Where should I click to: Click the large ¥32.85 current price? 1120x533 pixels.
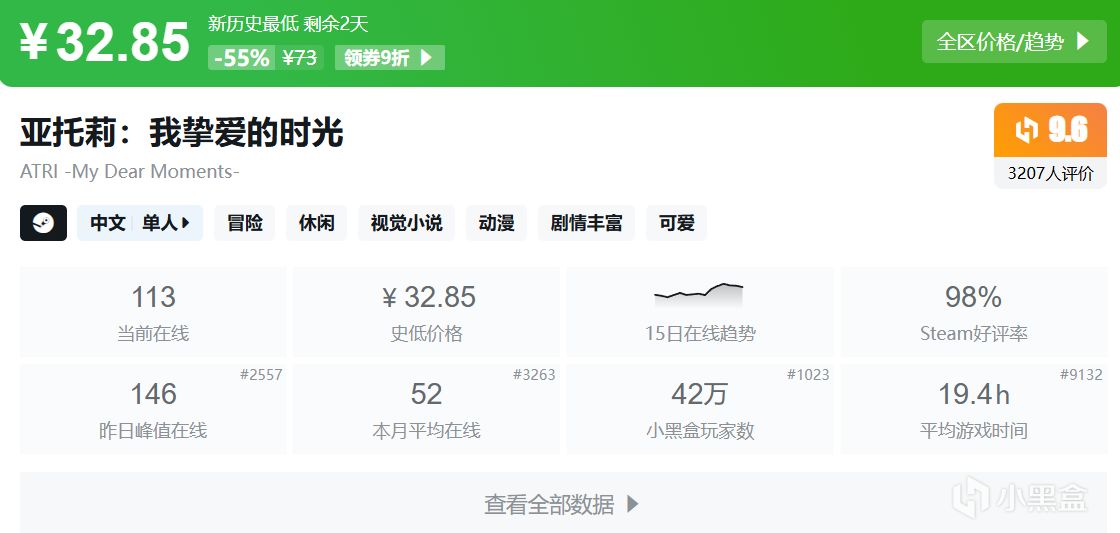point(105,41)
